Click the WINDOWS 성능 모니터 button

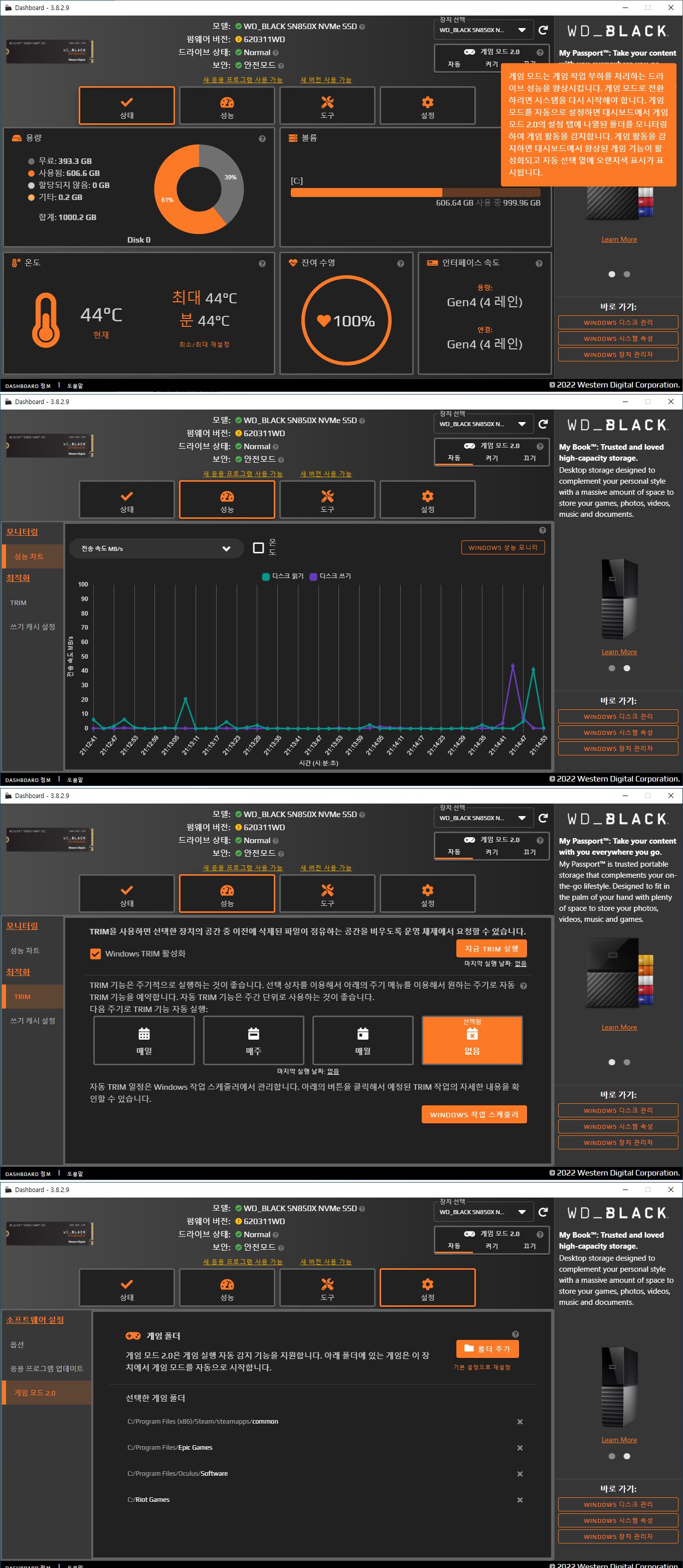point(503,547)
